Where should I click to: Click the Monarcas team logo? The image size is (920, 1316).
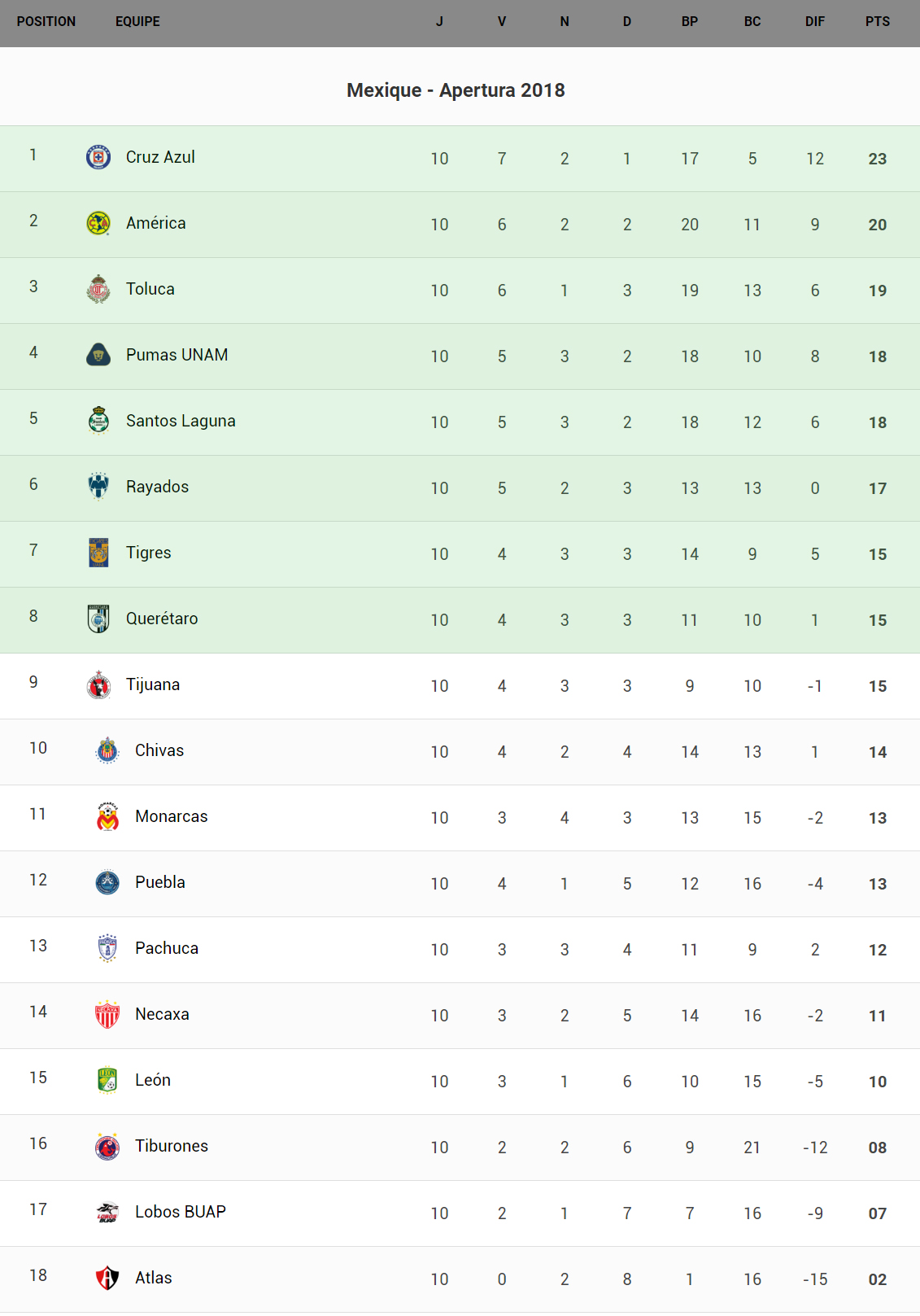point(107,816)
